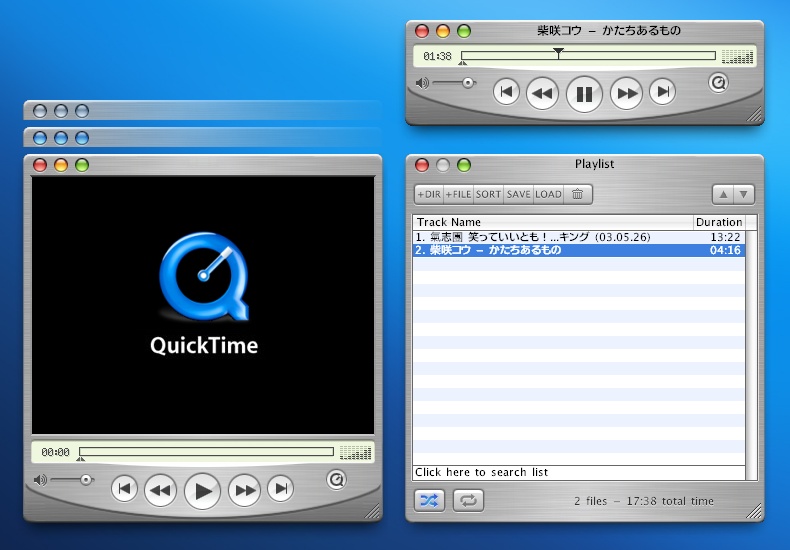Skip to next track in top player

click(x=663, y=92)
